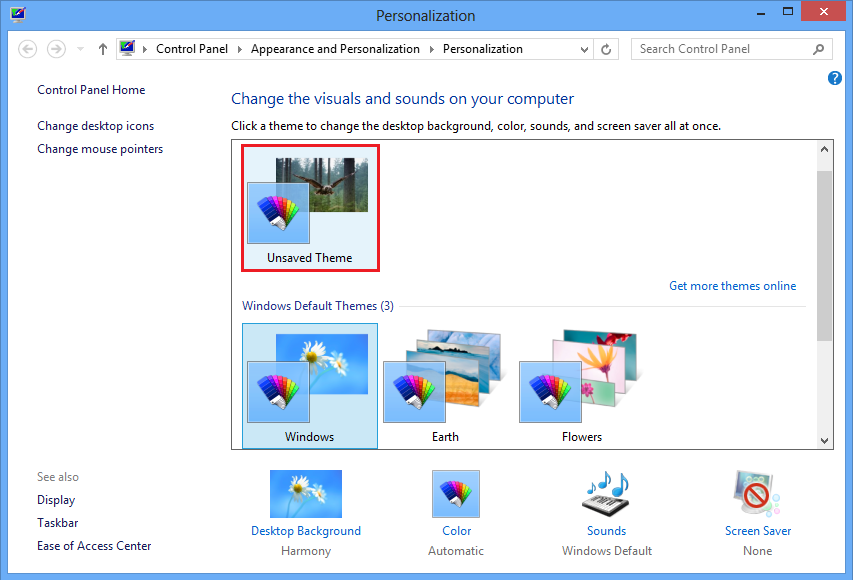Click the theme list scroll up arrow

coord(825,149)
